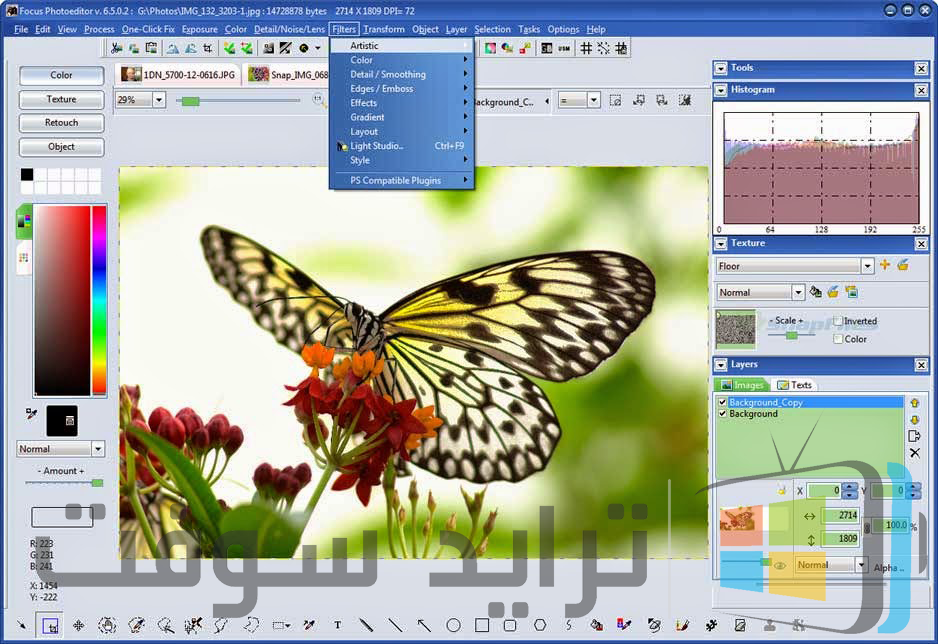
Task: Open the zoom 29% dropdown
Action: pyautogui.click(x=159, y=100)
